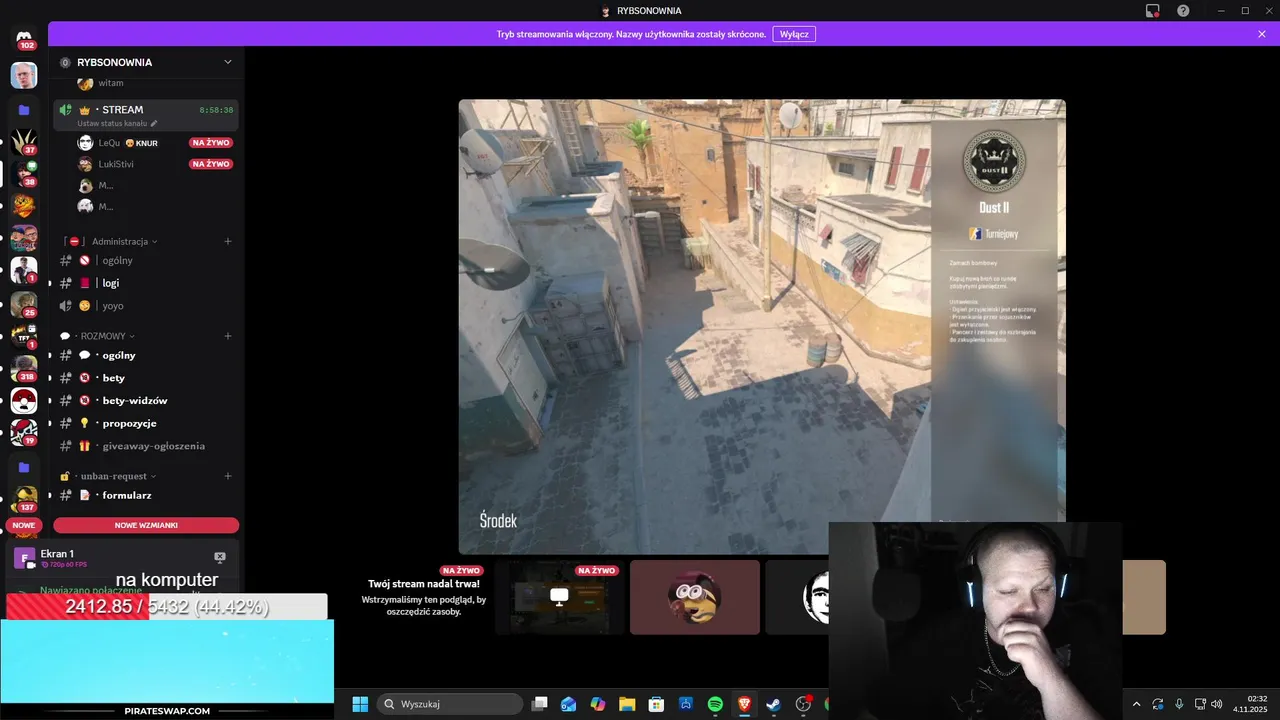The width and height of the screenshot is (1280, 720).
Task: Open the Windows Start menu
Action: tap(360, 704)
